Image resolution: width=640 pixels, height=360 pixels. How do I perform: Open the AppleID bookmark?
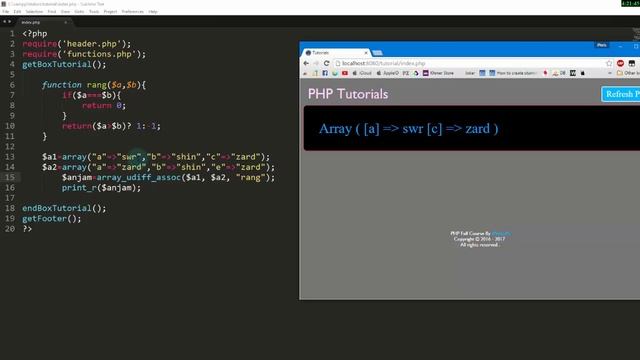point(387,73)
